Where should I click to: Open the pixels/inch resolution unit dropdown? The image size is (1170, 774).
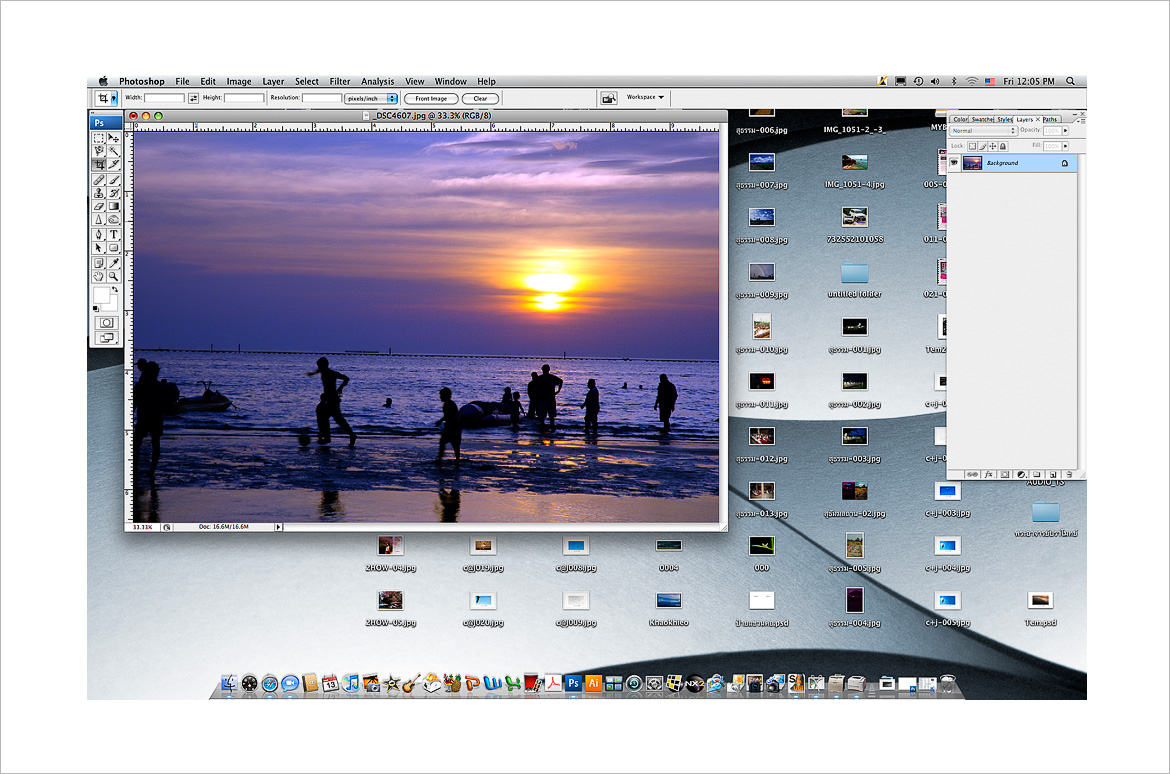[370, 98]
